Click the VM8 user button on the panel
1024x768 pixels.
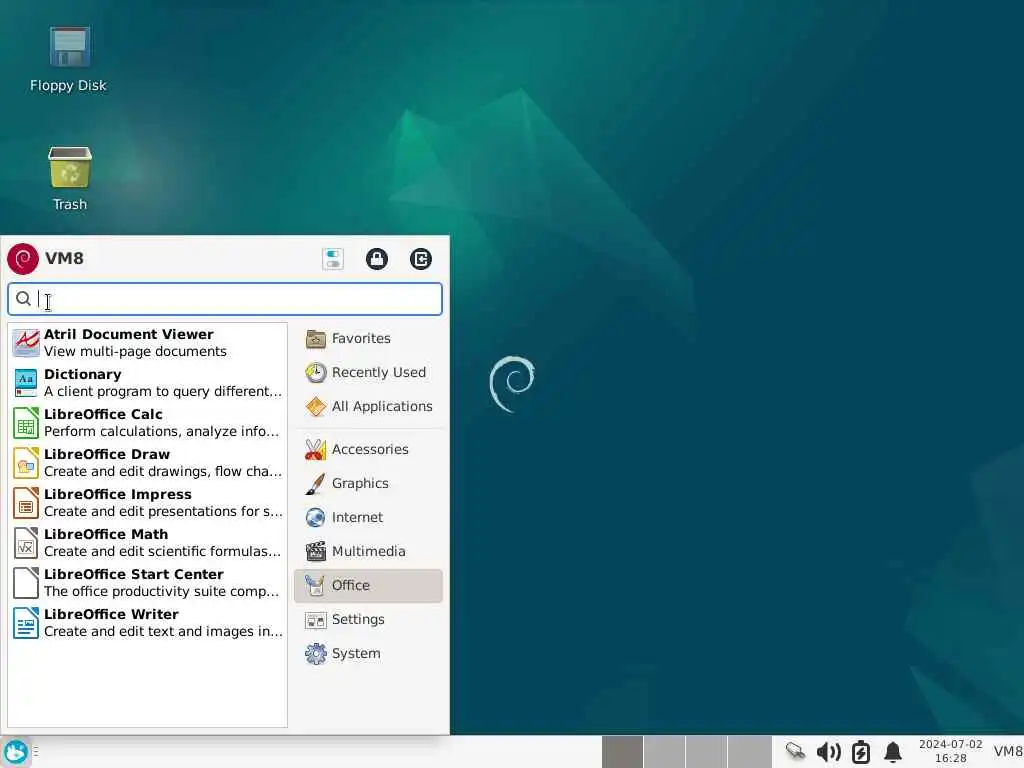(1008, 752)
